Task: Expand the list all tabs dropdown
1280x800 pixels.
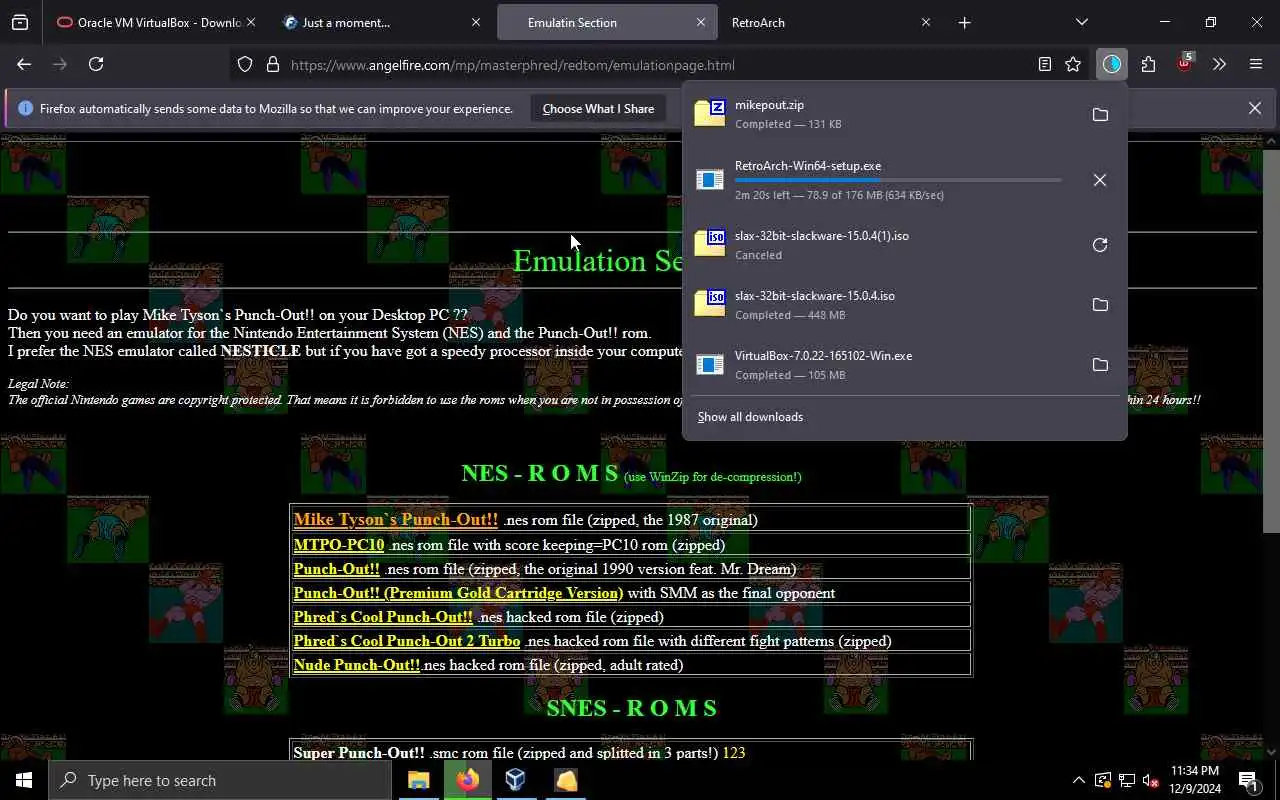Action: click(1081, 22)
